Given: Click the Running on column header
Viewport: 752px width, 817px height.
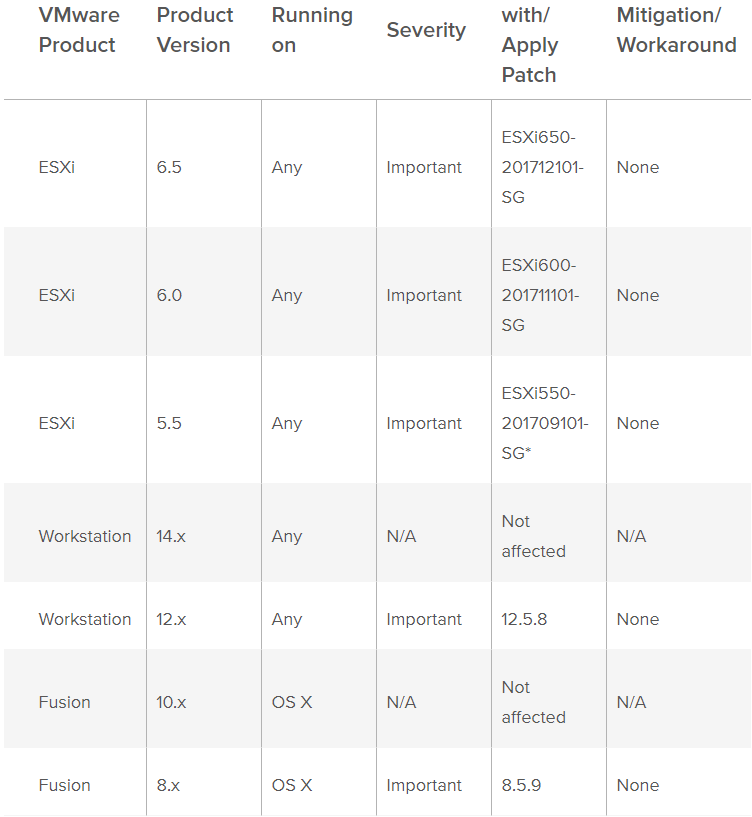Looking at the screenshot, I should (312, 30).
